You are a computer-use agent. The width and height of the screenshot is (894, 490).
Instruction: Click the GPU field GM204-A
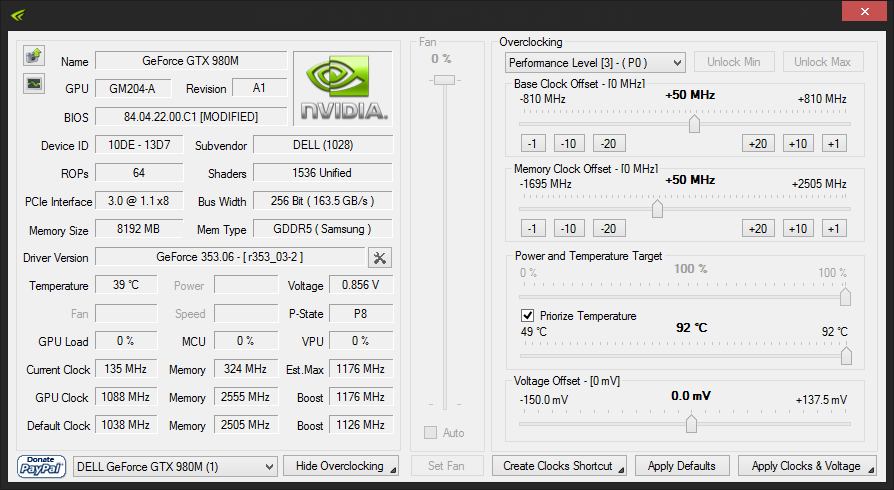point(133,88)
